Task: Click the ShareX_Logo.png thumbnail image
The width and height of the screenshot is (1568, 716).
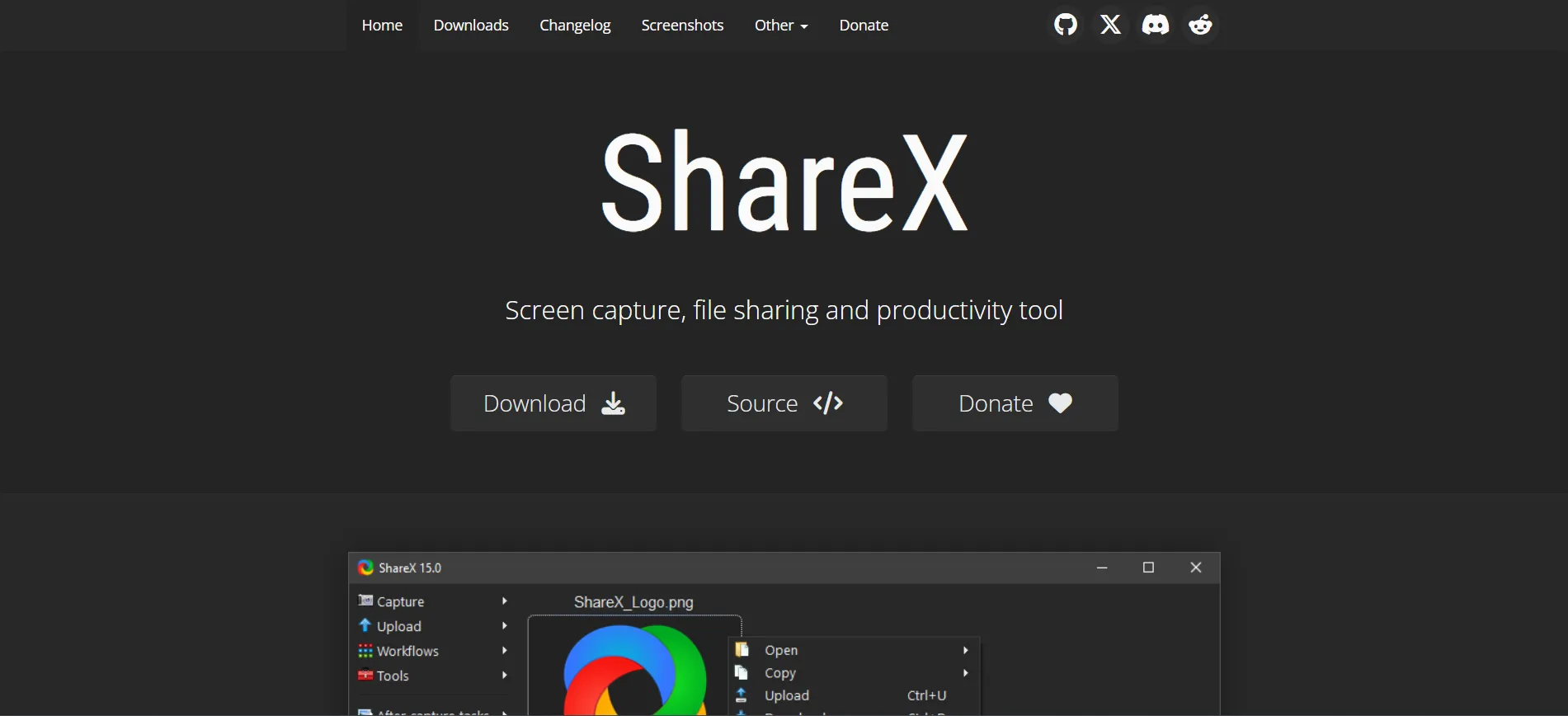Action: 634,668
